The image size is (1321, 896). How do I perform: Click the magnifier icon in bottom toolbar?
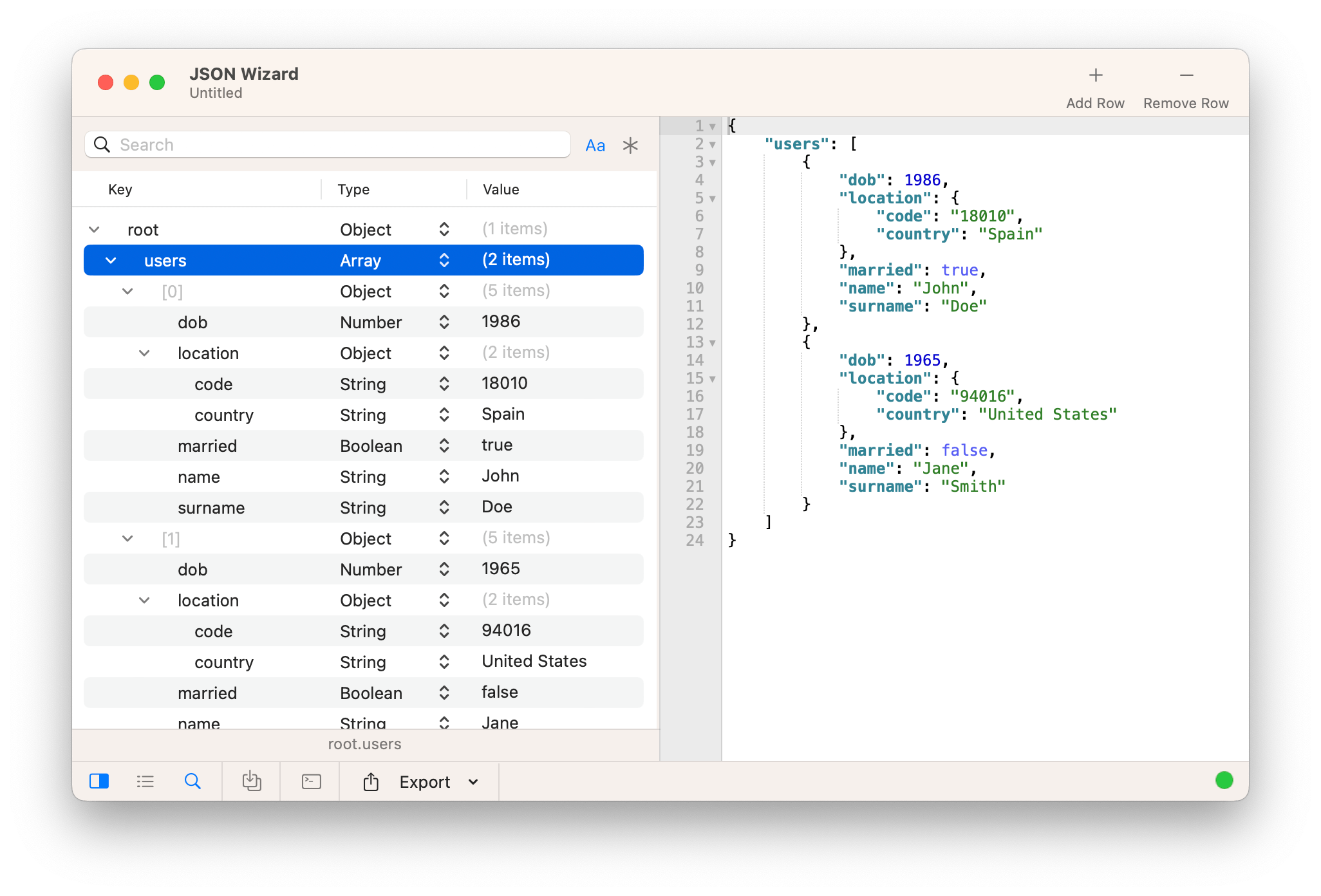click(x=192, y=781)
